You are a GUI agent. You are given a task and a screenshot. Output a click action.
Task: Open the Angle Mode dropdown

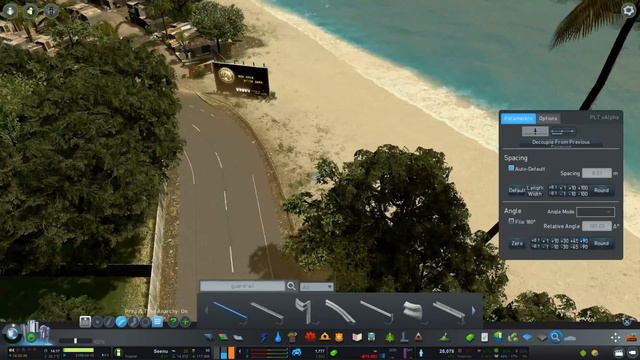point(596,212)
